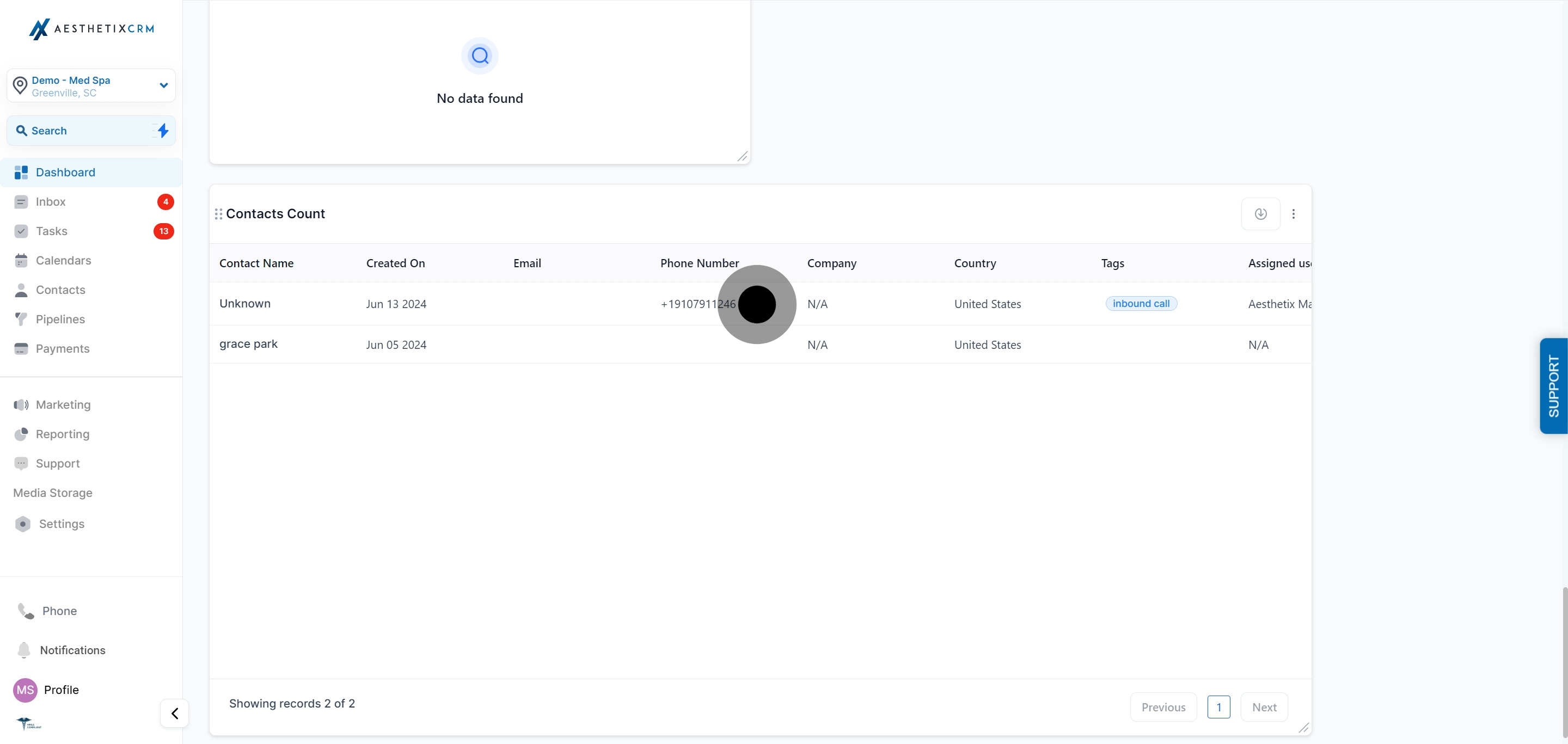
Task: Click the download icon in Contacts Count
Action: 1260,214
